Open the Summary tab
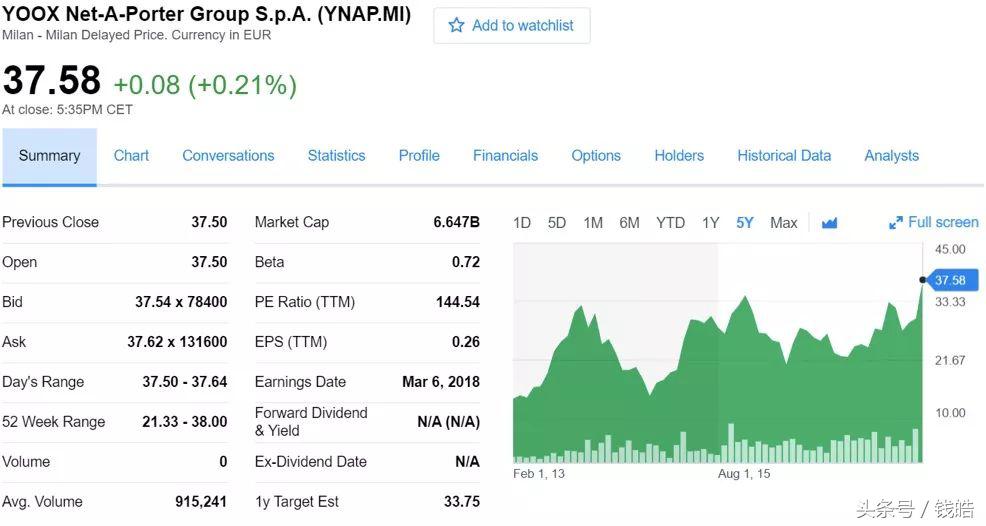This screenshot has width=986, height=526. (x=49, y=156)
